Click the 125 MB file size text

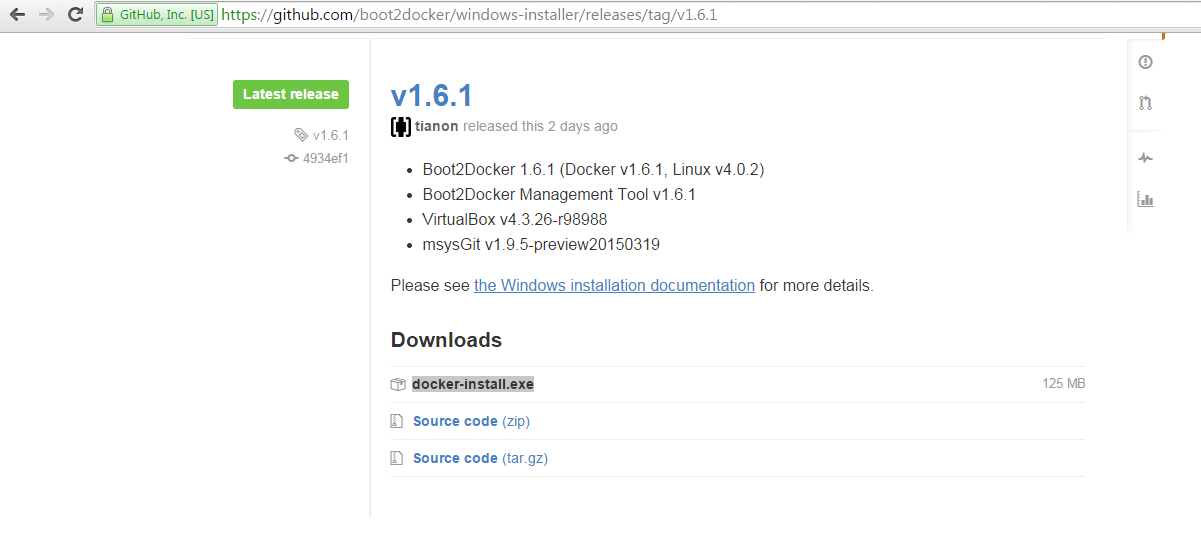(x=1064, y=384)
